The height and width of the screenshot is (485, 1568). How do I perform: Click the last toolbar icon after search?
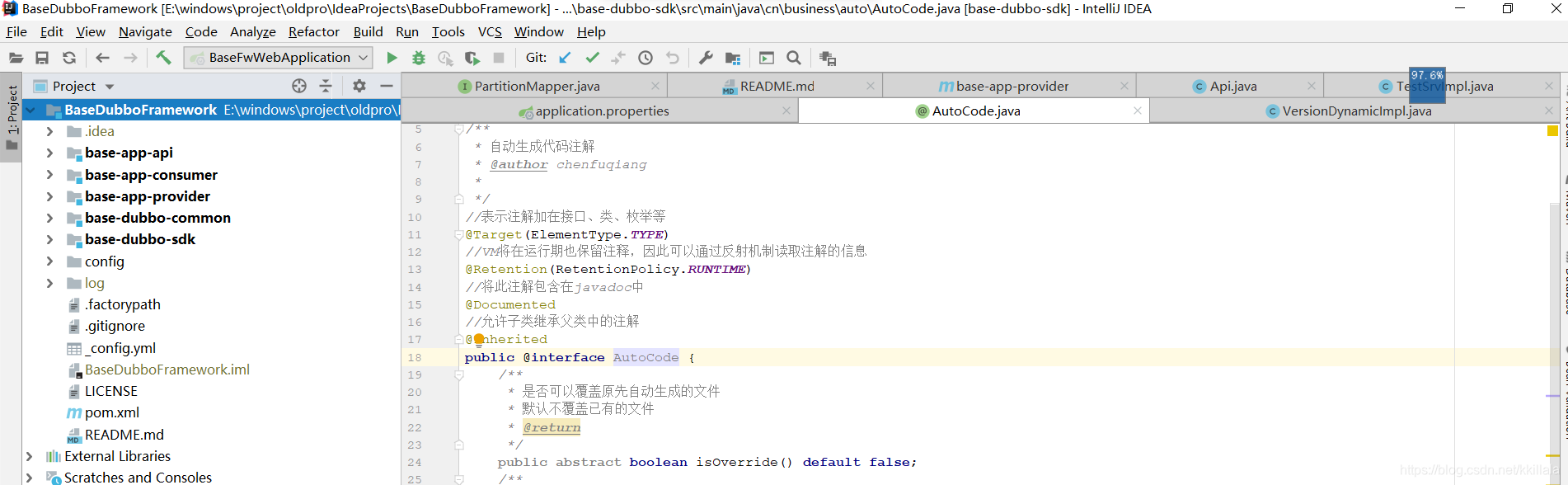[x=828, y=58]
